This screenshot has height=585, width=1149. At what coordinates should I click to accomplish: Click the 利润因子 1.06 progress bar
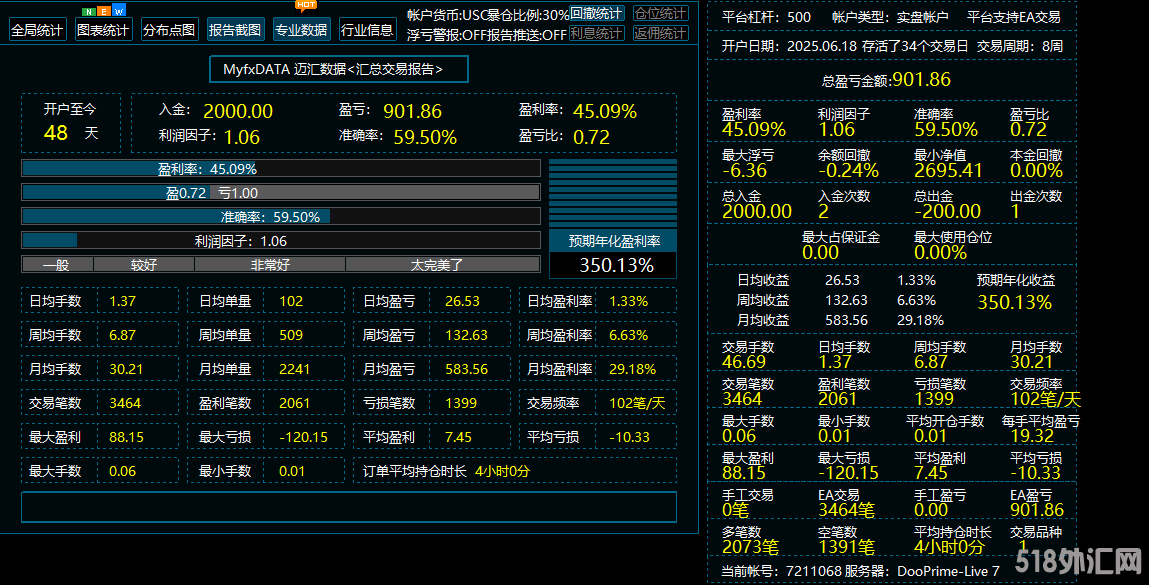coord(281,240)
